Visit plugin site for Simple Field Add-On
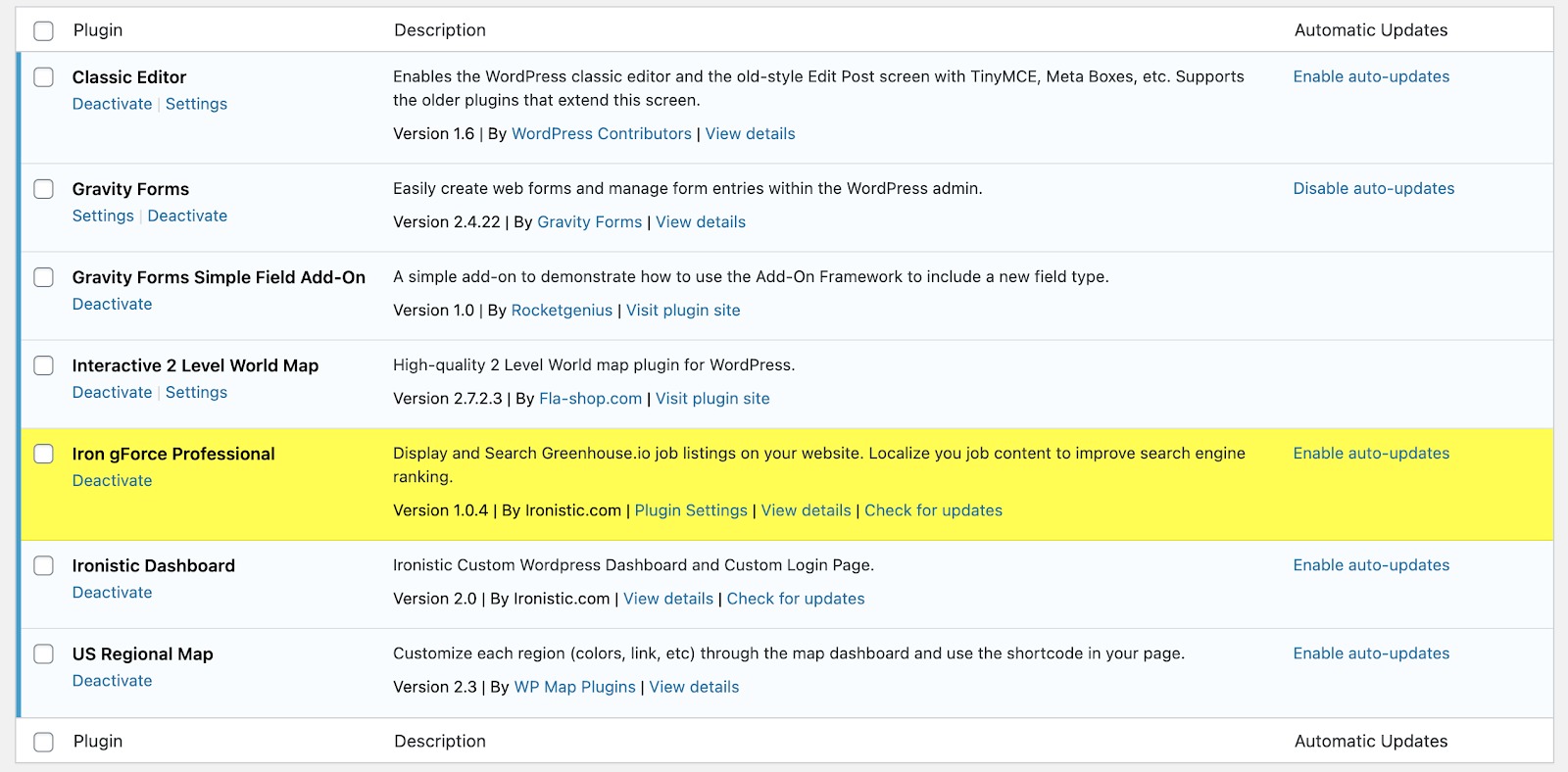The width and height of the screenshot is (1568, 772). (683, 311)
